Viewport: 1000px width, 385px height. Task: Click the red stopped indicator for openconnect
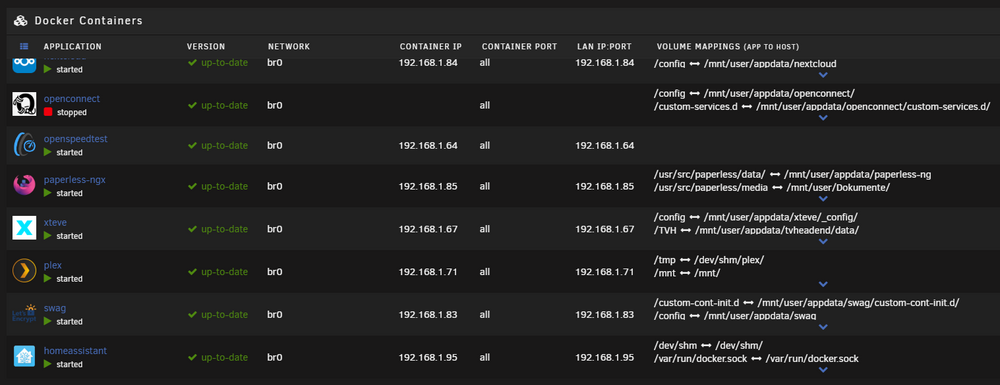(x=47, y=112)
